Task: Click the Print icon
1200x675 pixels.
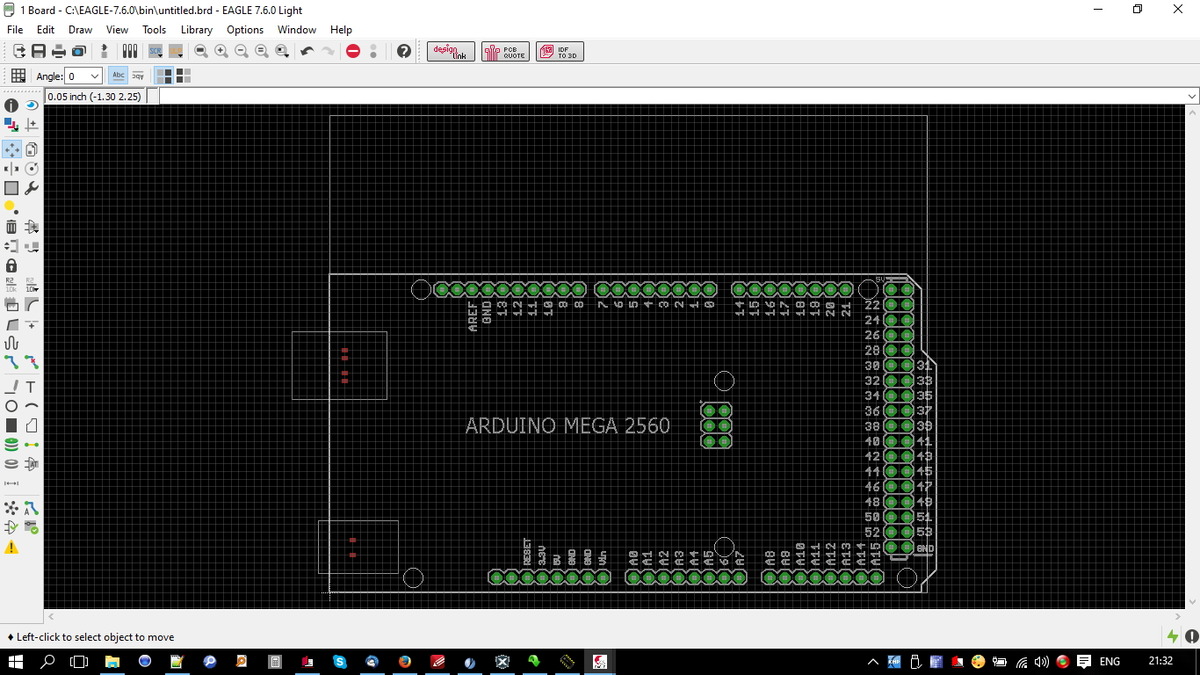Action: point(58,51)
